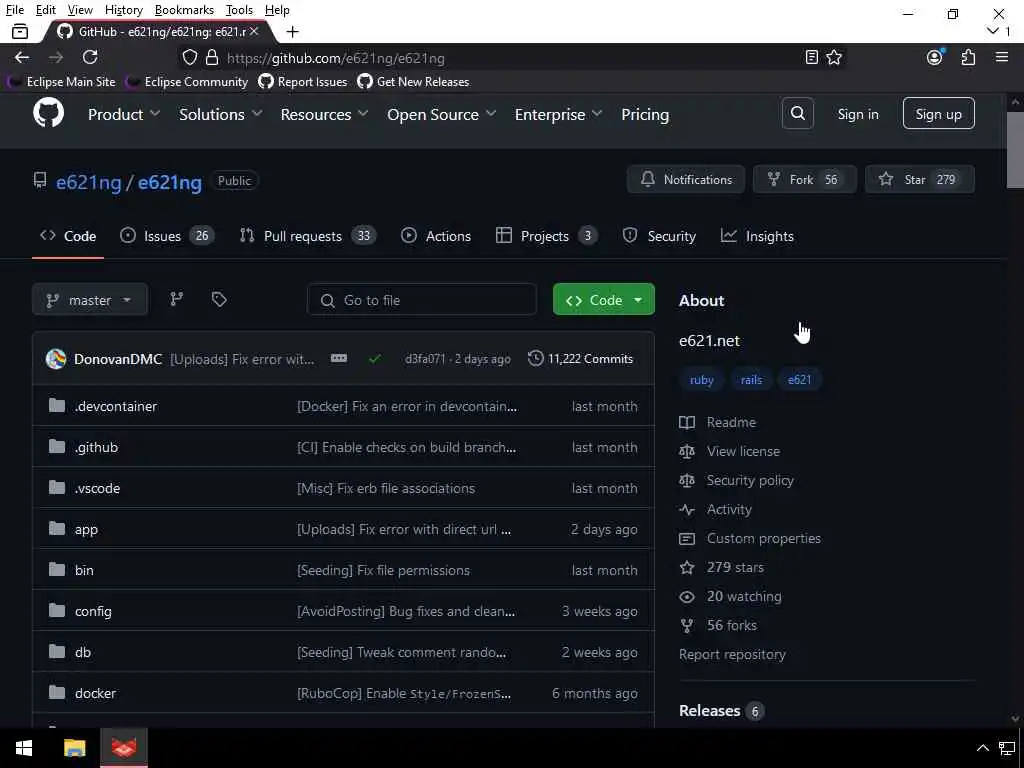Go back with browser back arrow
1024x768 pixels.
point(22,57)
